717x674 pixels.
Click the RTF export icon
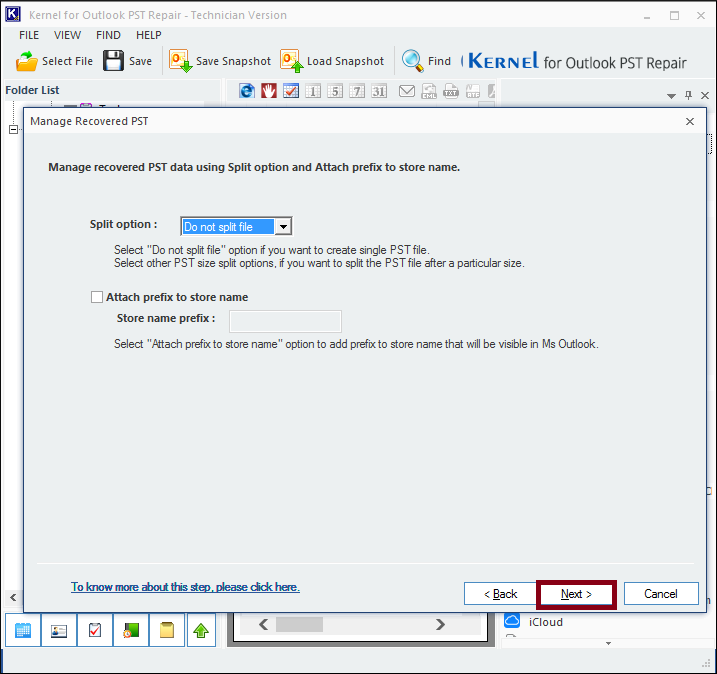tap(473, 91)
